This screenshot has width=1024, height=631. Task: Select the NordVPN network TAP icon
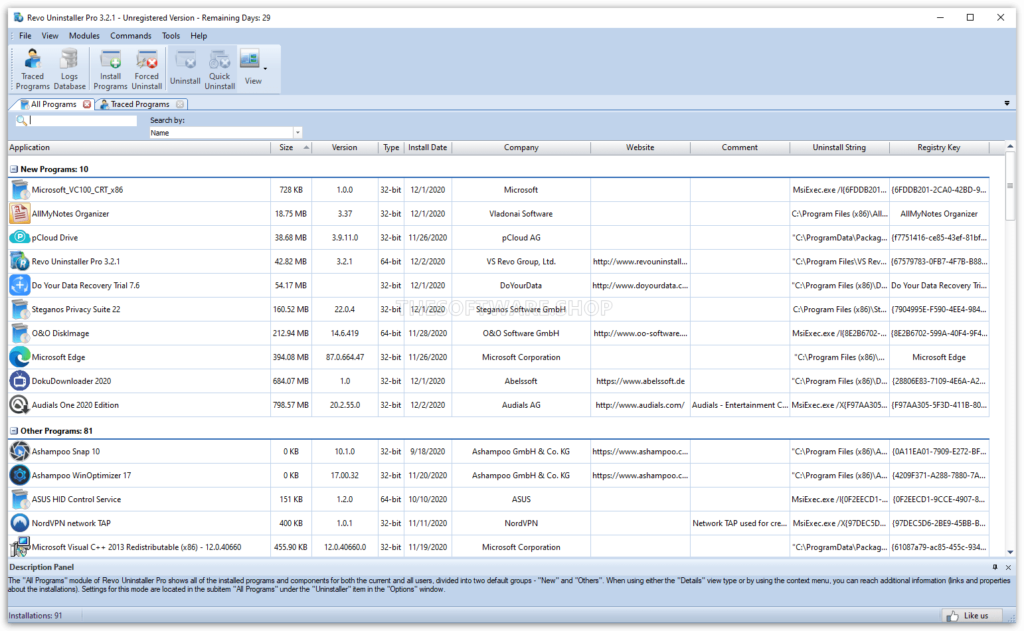click(20, 523)
